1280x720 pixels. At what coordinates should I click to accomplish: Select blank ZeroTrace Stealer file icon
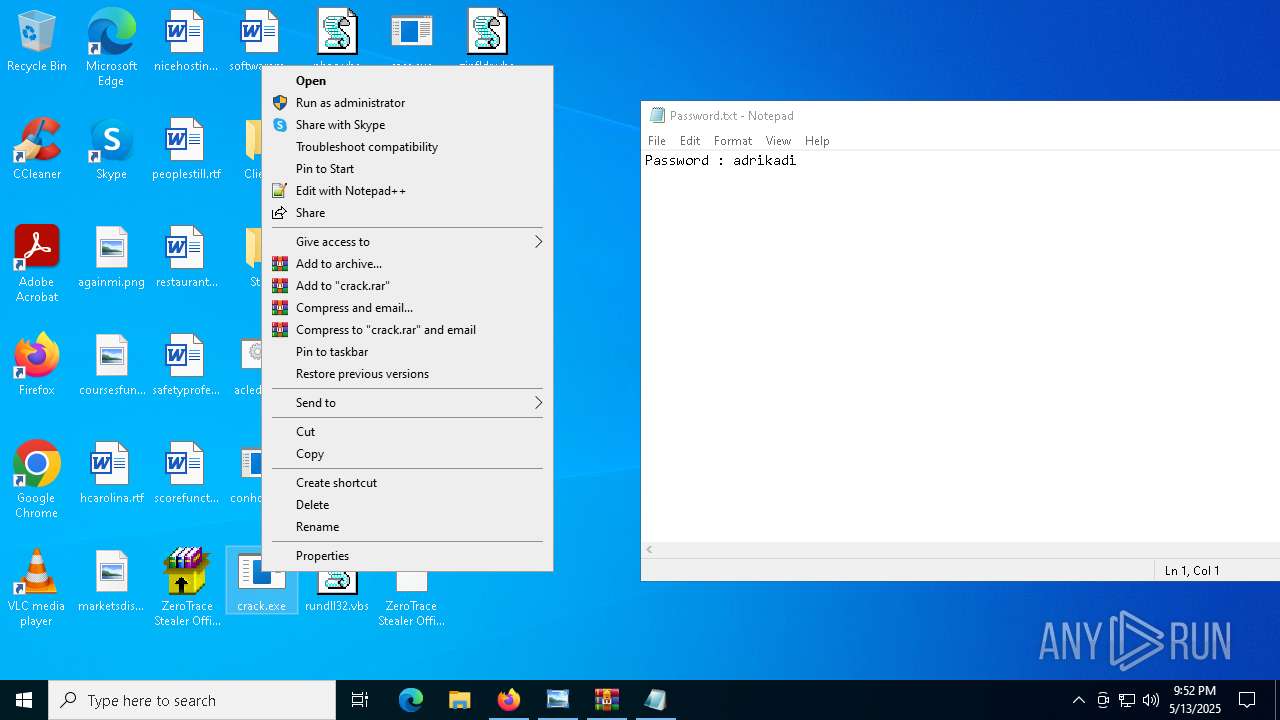click(411, 598)
